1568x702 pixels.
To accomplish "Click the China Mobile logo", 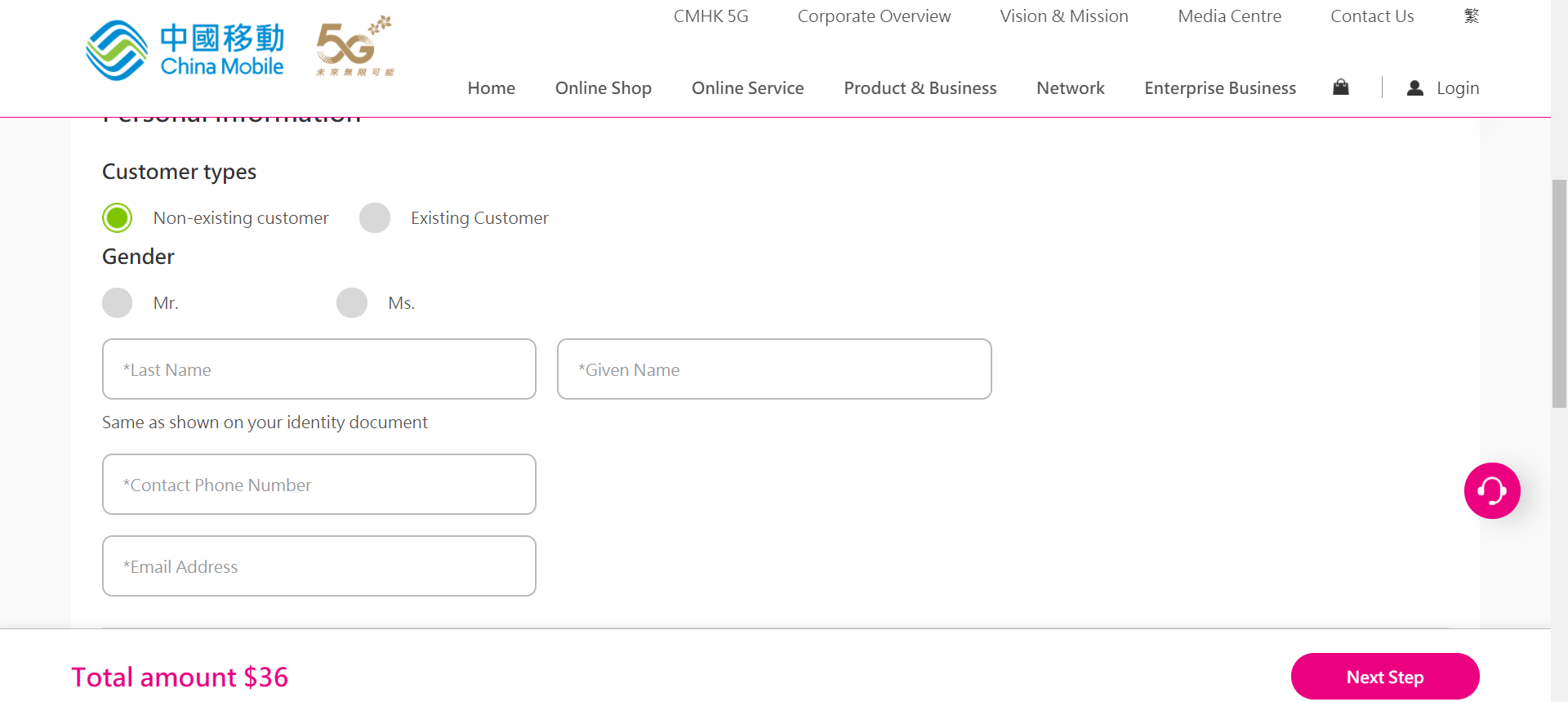I will coord(185,51).
